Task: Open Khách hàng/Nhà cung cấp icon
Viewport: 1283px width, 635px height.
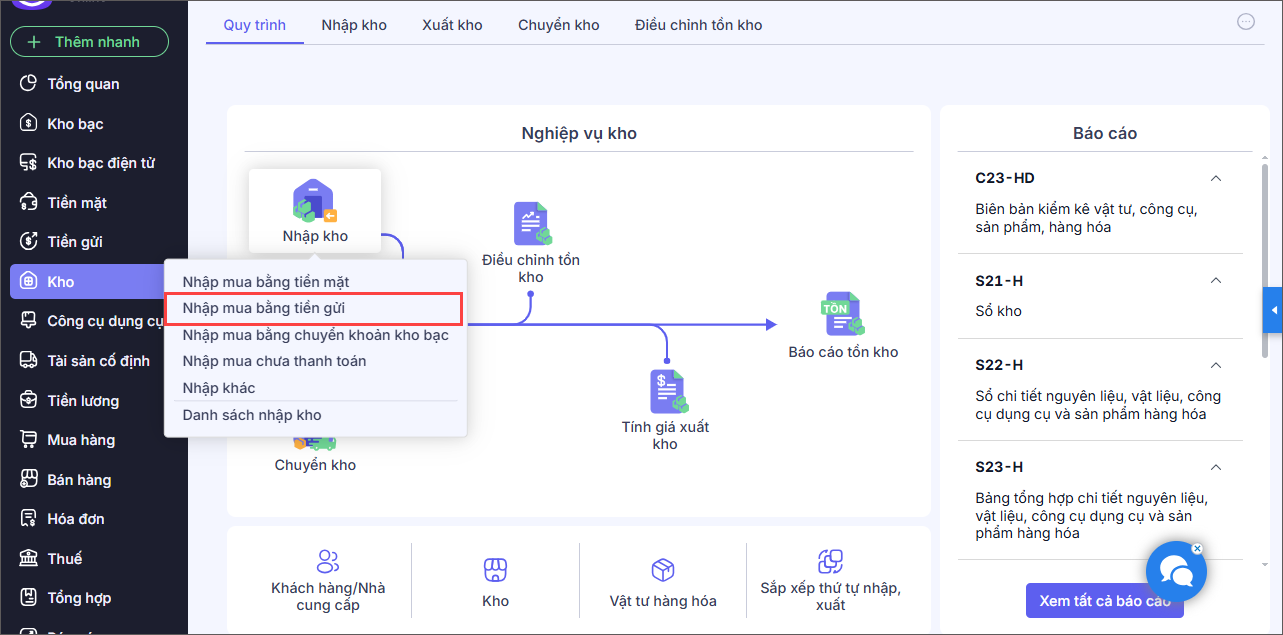Action: pos(328,562)
